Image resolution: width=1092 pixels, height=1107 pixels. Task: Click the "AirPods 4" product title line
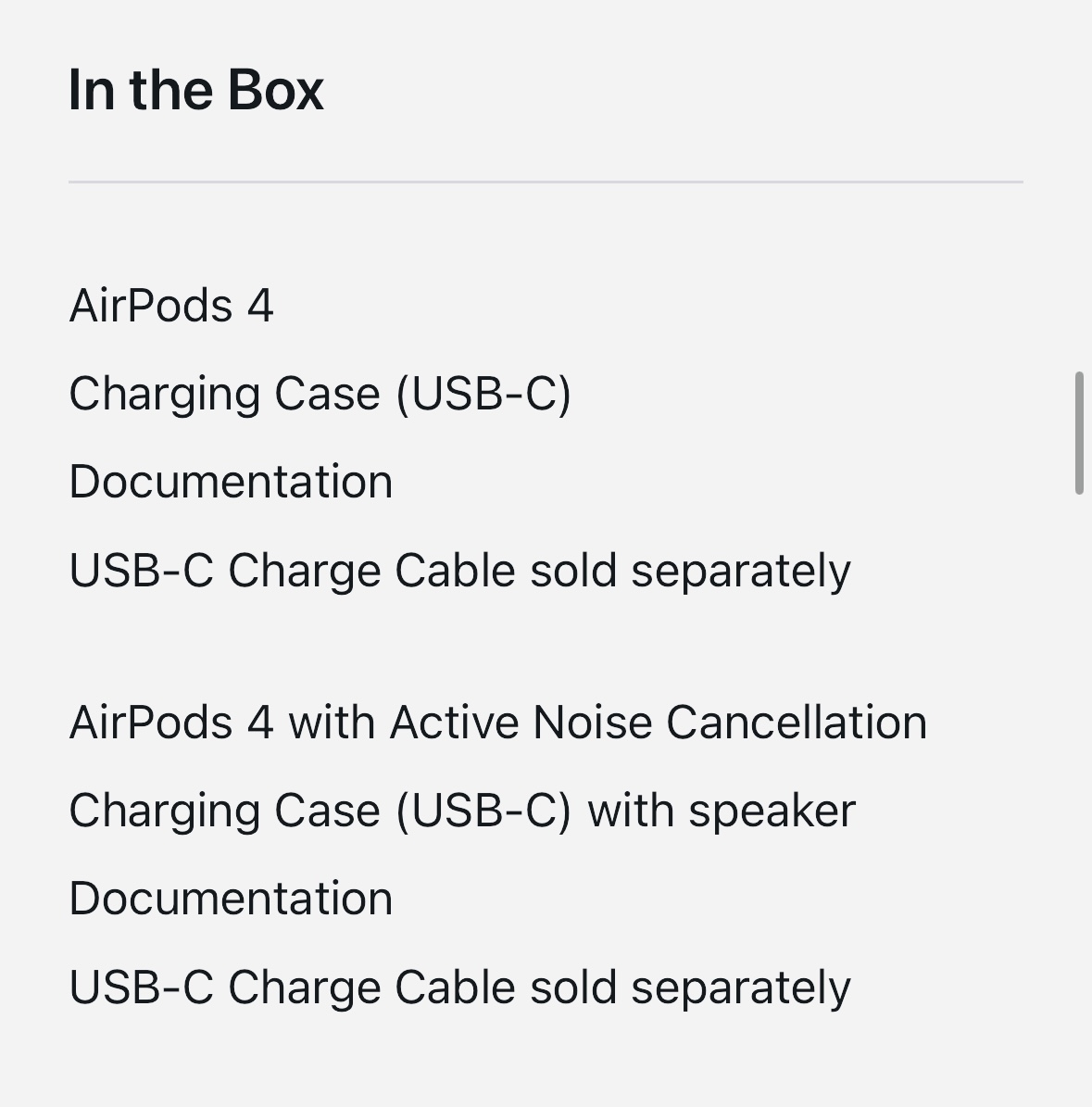[x=171, y=306]
